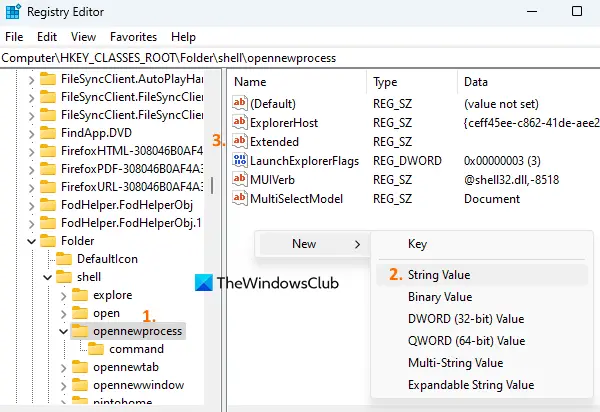Open the Favorites menu
Image resolution: width=600 pixels, height=412 pixels.
pos(133,37)
